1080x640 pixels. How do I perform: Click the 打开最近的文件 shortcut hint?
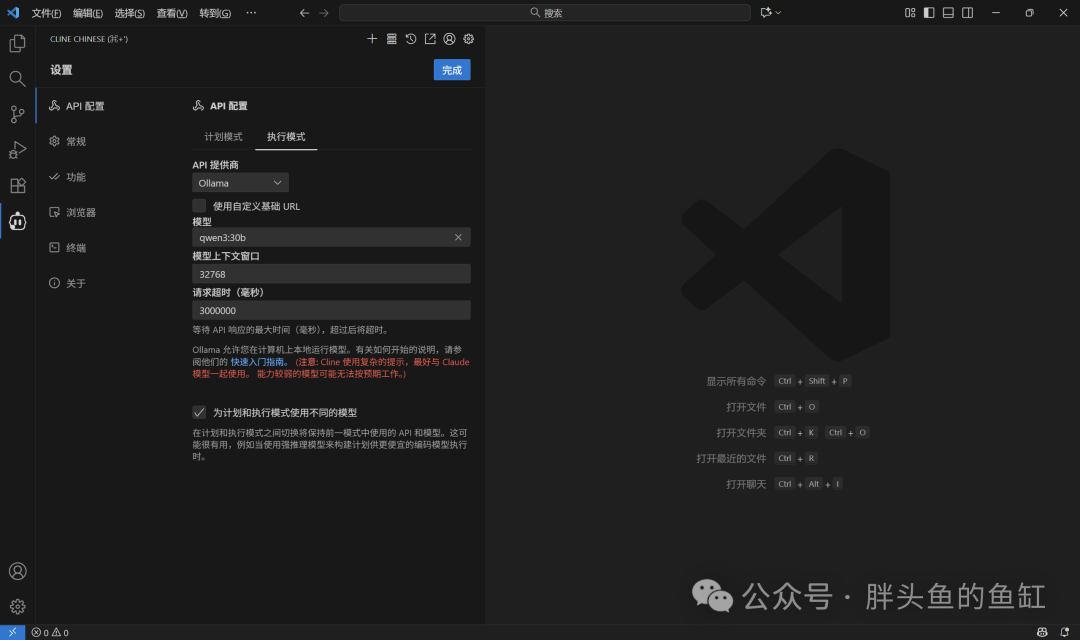click(757, 458)
